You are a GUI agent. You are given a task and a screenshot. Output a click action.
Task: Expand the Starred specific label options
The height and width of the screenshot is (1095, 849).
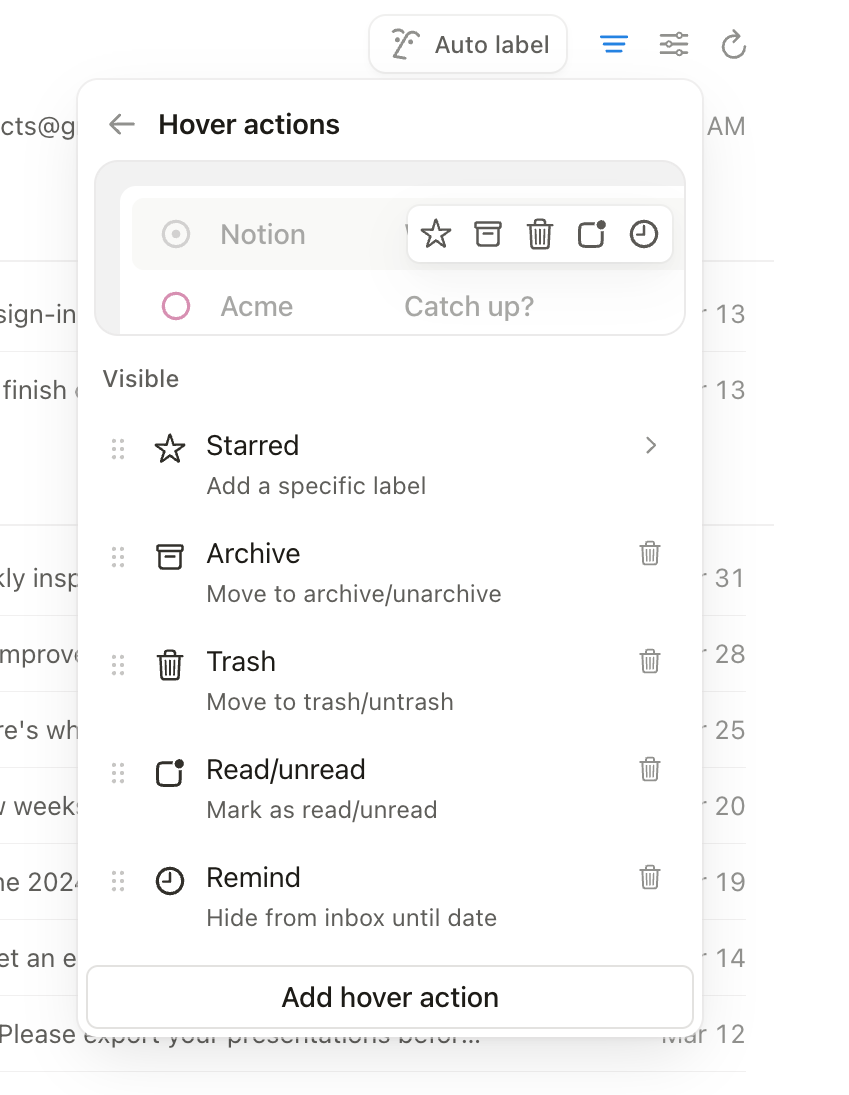(651, 446)
